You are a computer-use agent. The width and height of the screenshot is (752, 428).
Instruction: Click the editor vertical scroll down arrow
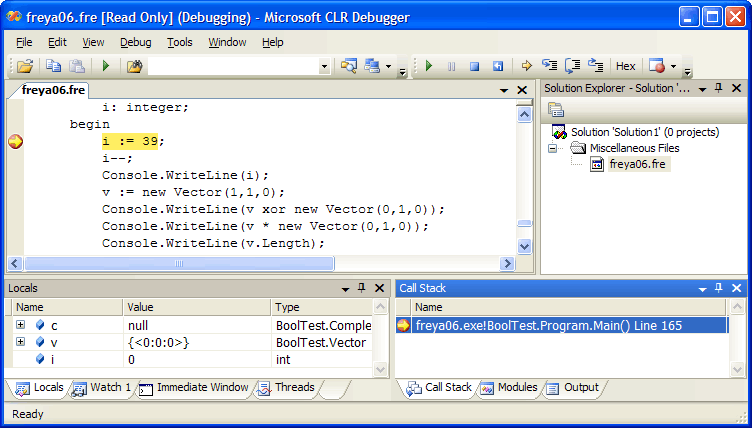pyautogui.click(x=524, y=247)
